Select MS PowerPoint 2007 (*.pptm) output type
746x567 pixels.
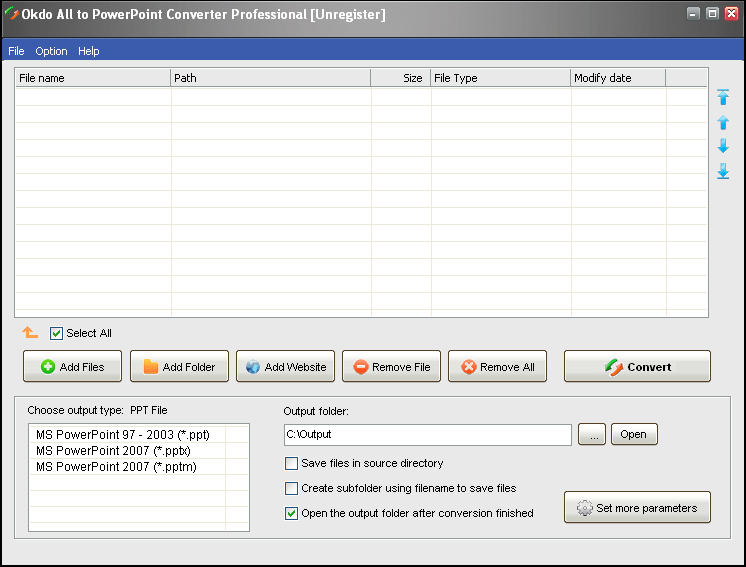(x=127, y=467)
